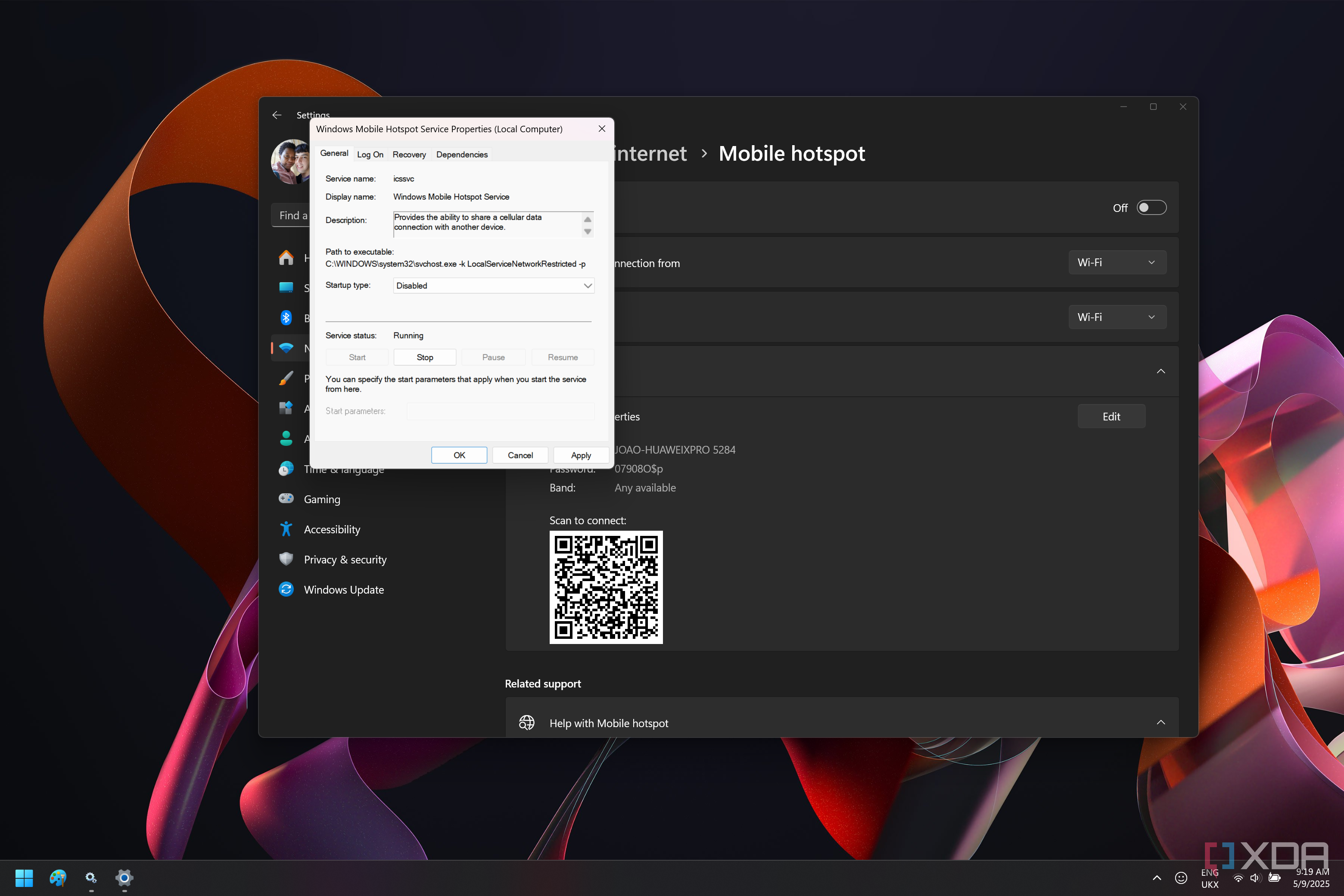Collapse the Help with Mobile hotspot section

point(1160,722)
